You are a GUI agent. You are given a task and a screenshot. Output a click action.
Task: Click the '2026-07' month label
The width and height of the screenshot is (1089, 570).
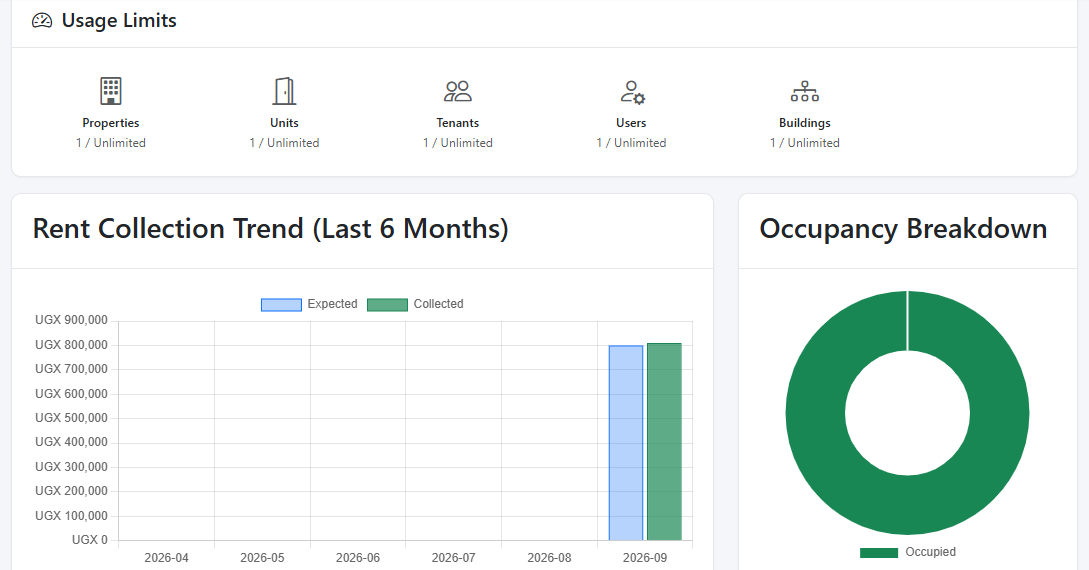pyautogui.click(x=454, y=558)
